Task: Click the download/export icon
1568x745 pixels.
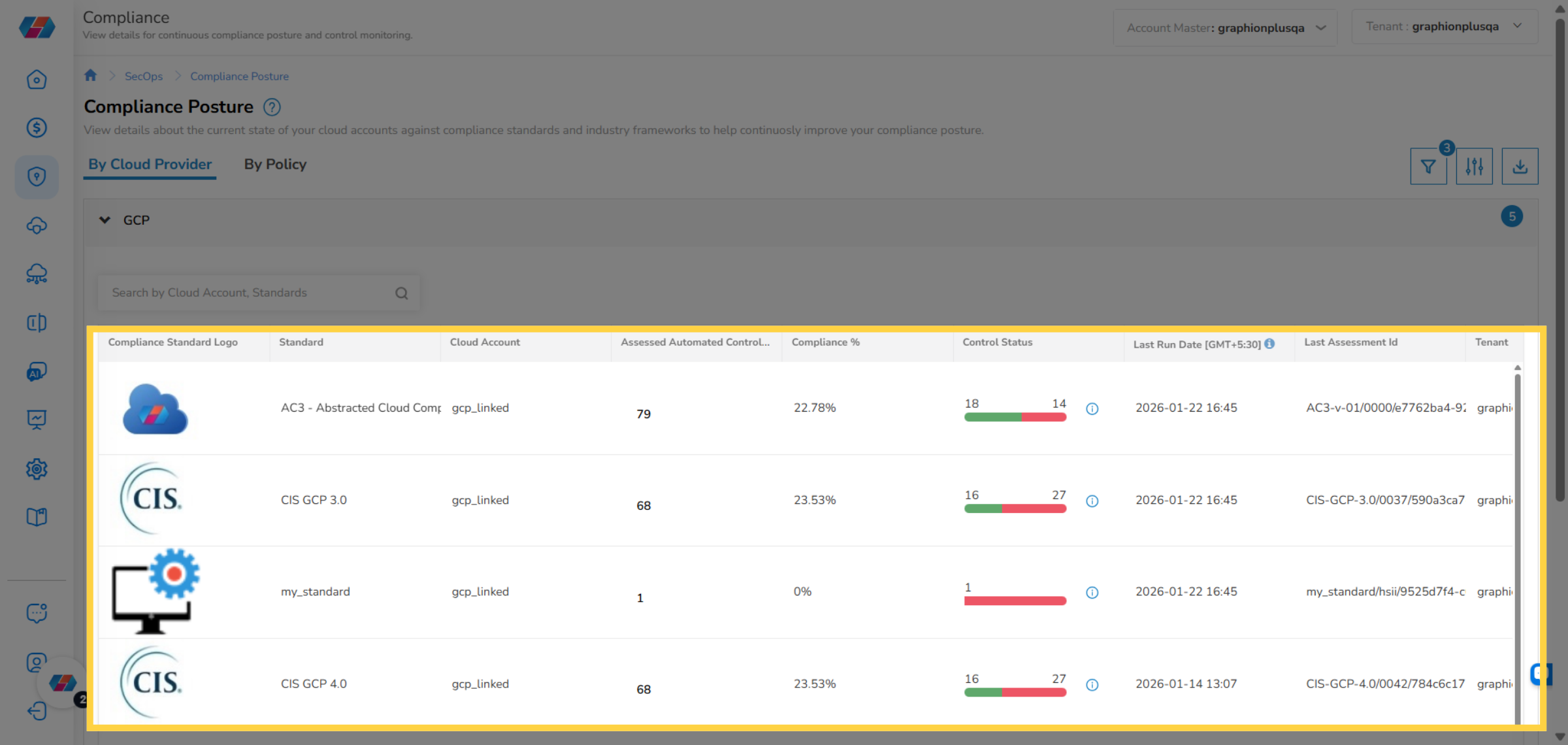Action: [x=1520, y=167]
